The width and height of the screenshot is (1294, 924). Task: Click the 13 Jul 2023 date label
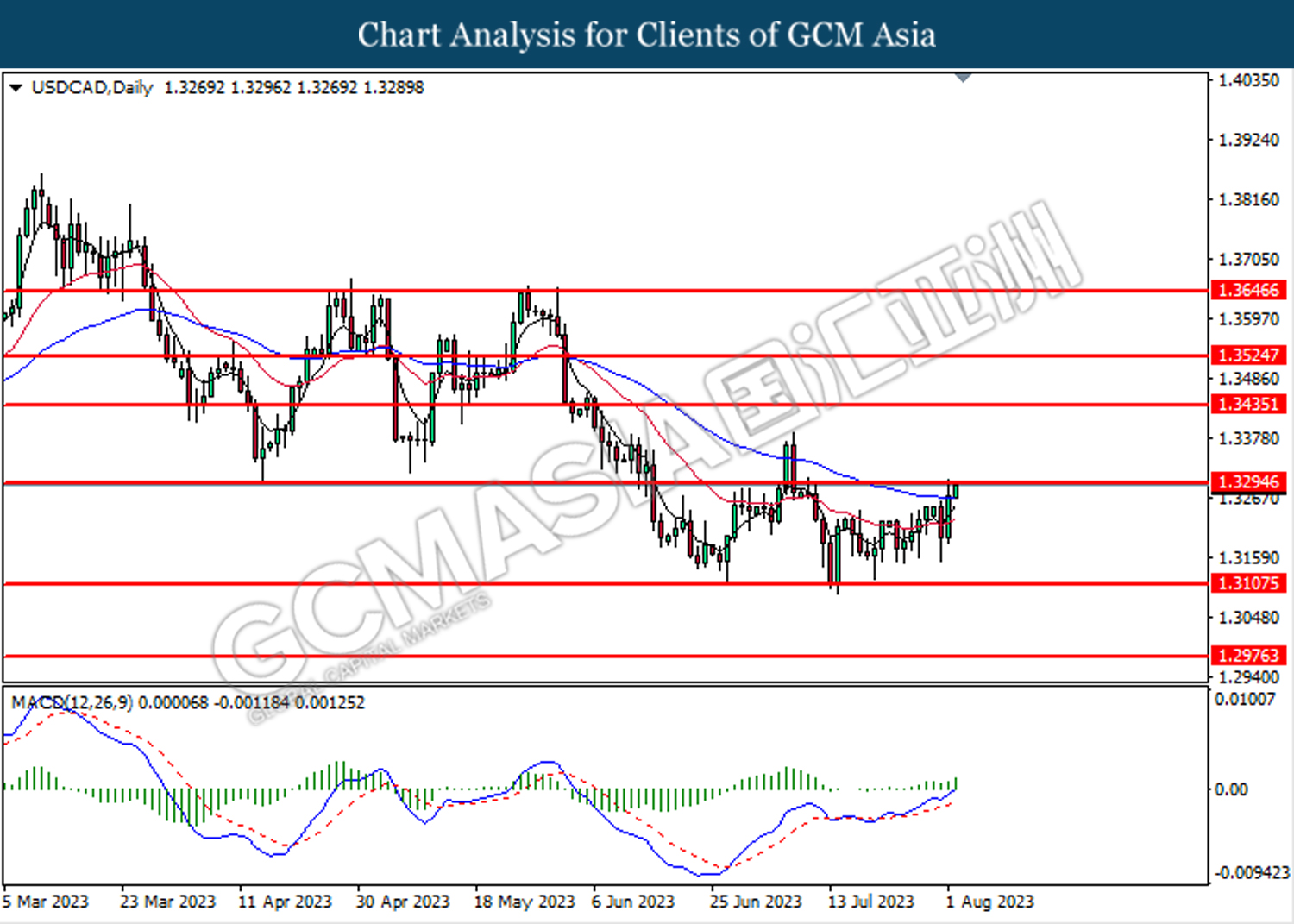pos(871,902)
